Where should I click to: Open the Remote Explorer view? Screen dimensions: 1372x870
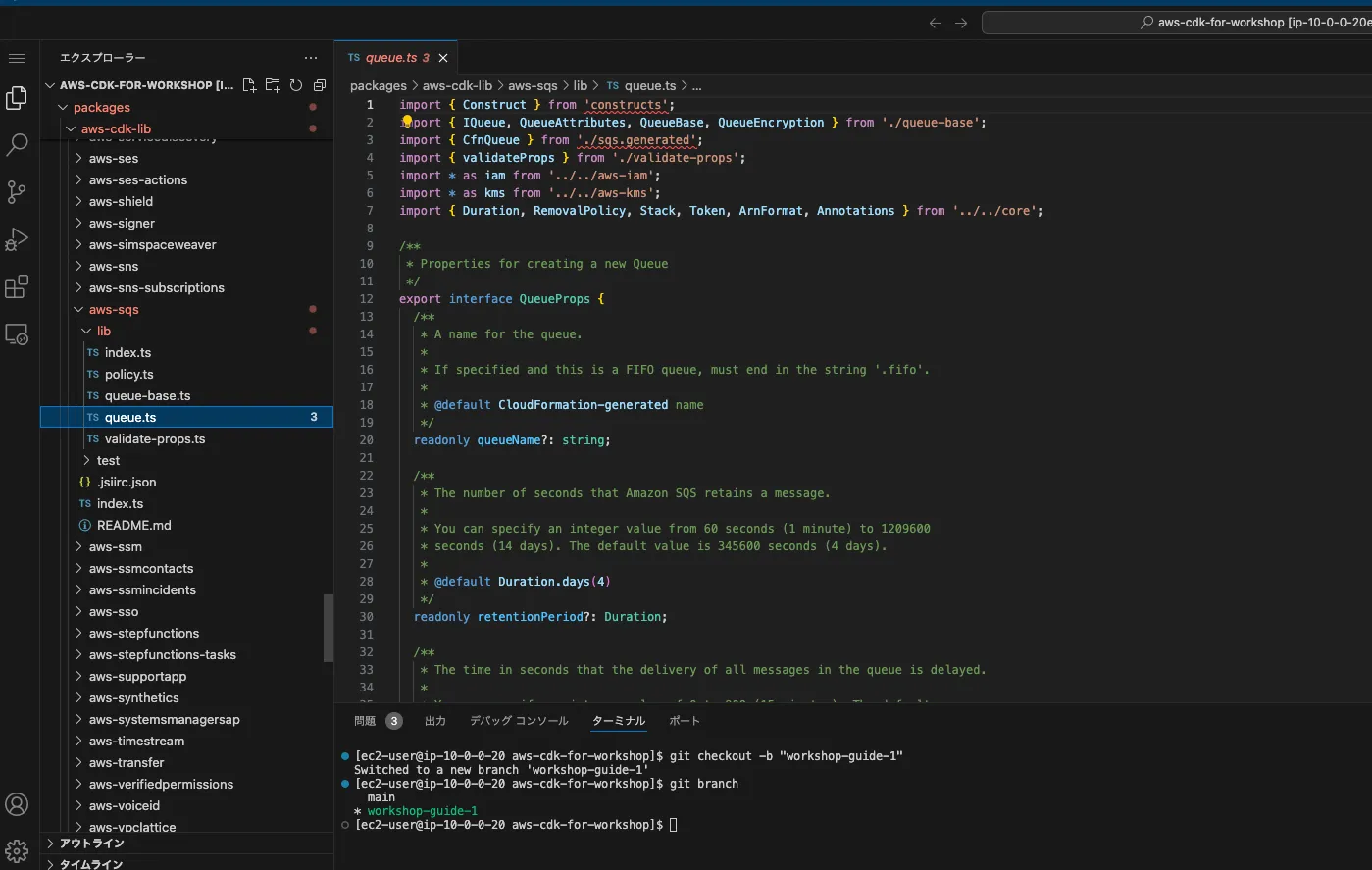[x=17, y=334]
